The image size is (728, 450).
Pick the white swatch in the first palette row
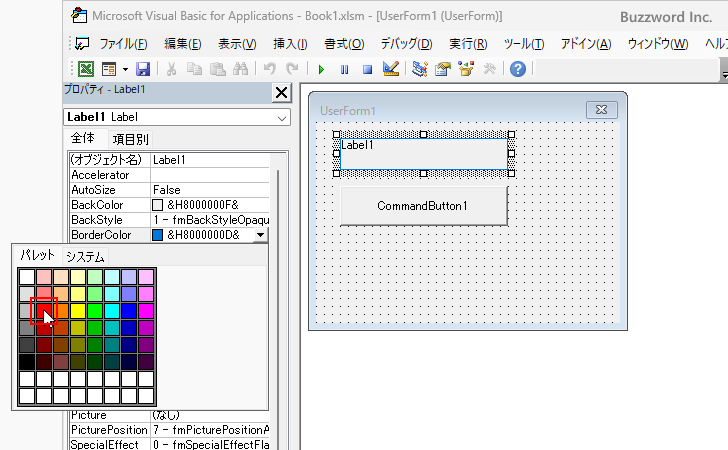(27, 277)
